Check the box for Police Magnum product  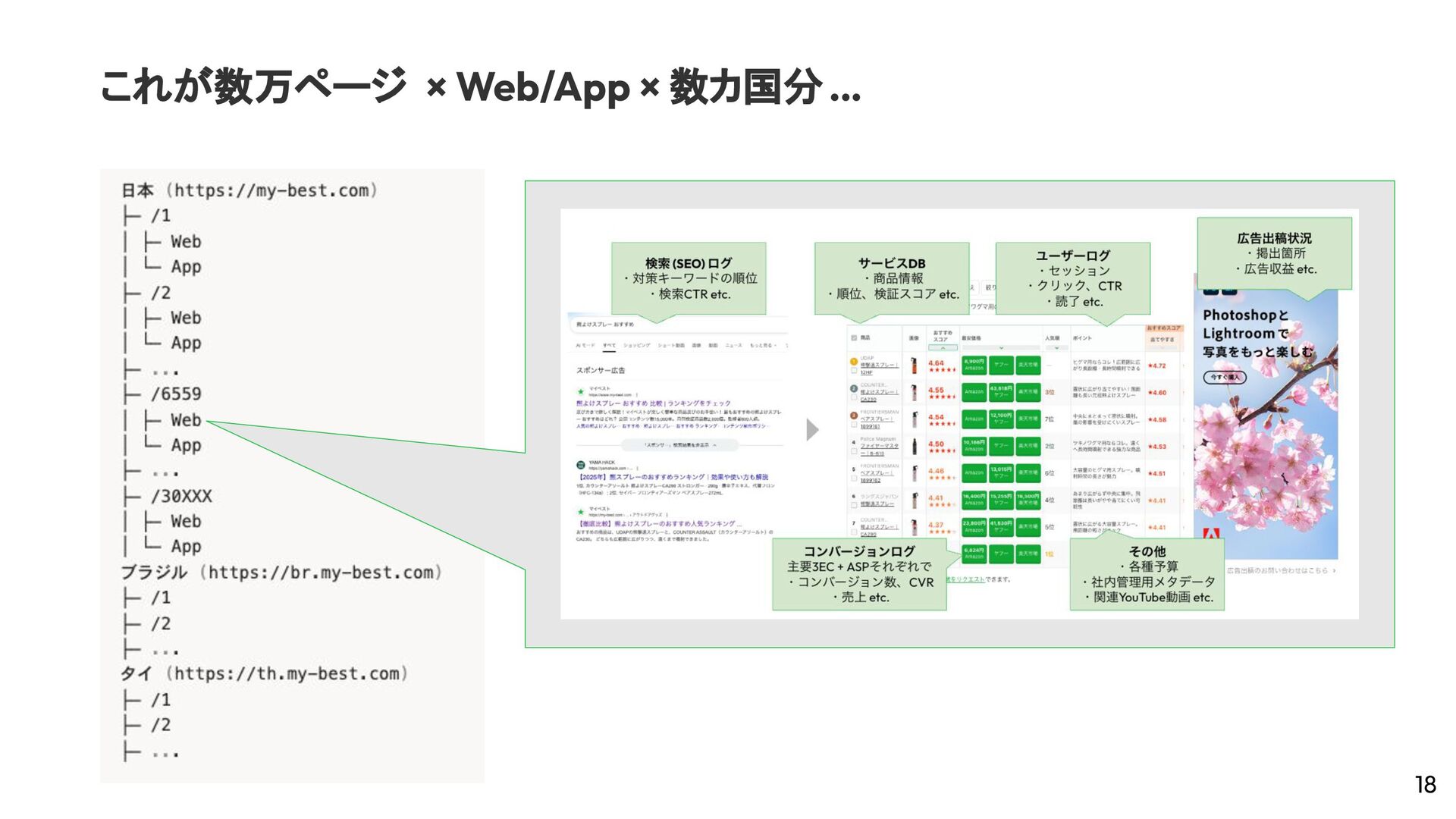(855, 453)
